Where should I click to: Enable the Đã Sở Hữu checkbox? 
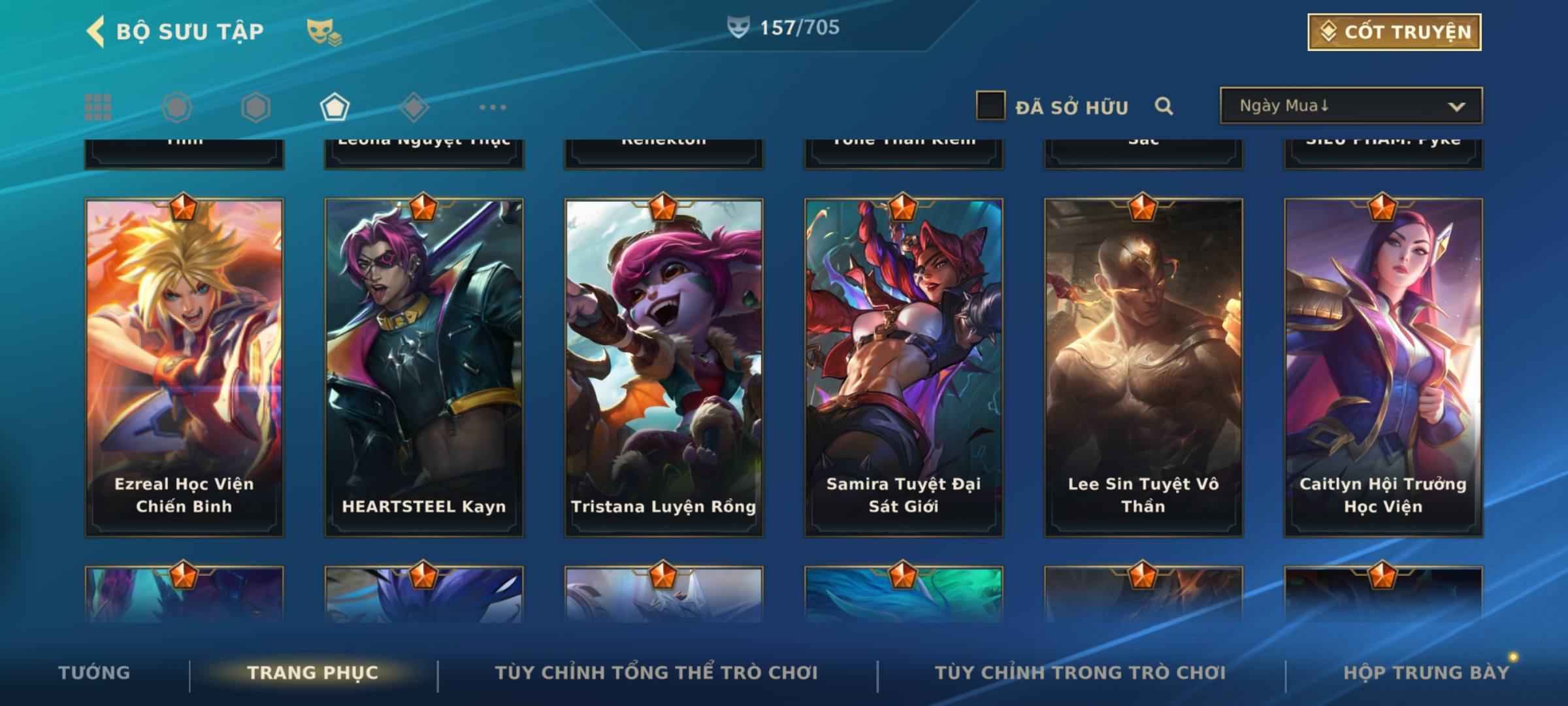(990, 106)
